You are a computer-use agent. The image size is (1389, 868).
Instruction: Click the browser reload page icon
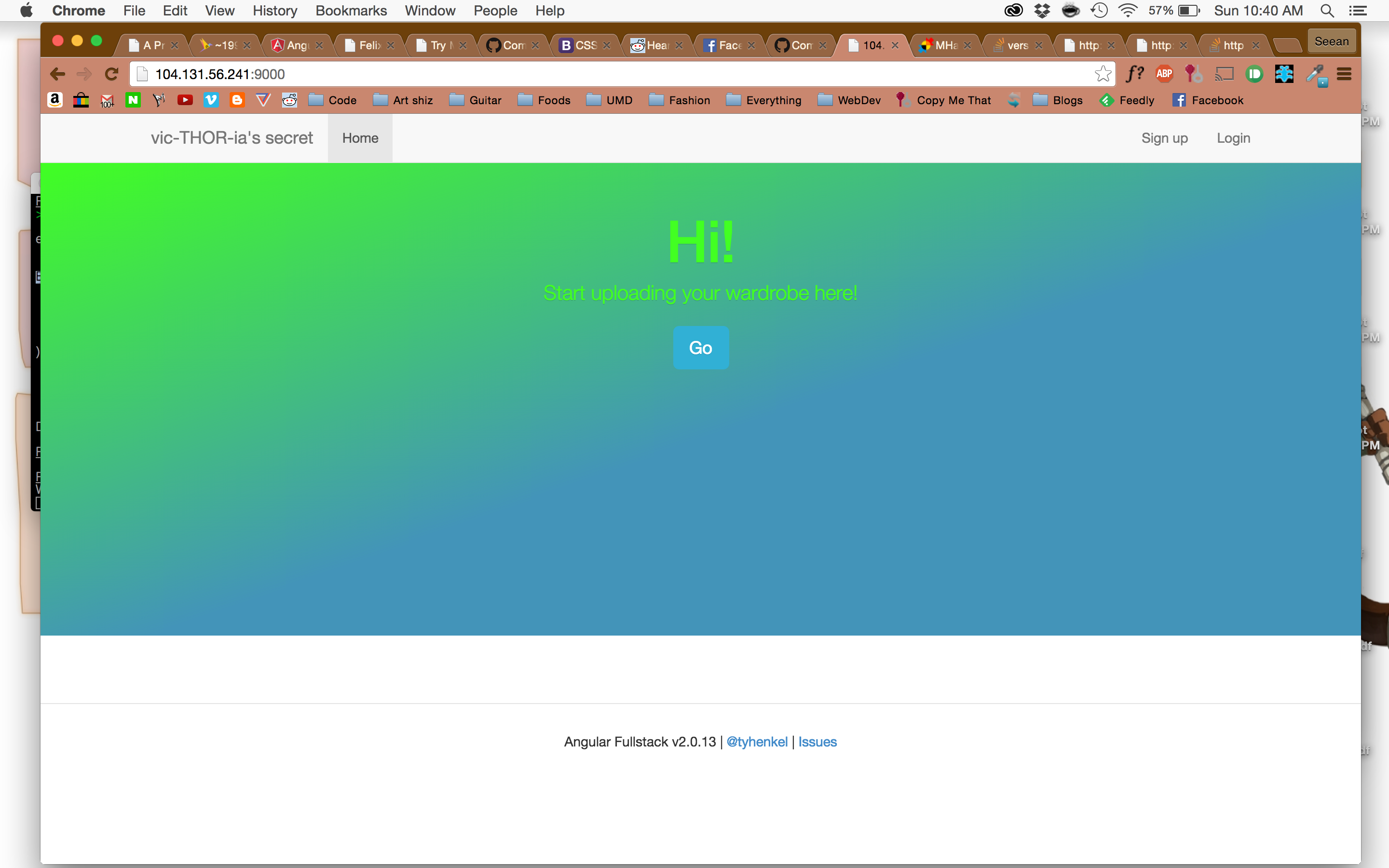click(x=111, y=74)
